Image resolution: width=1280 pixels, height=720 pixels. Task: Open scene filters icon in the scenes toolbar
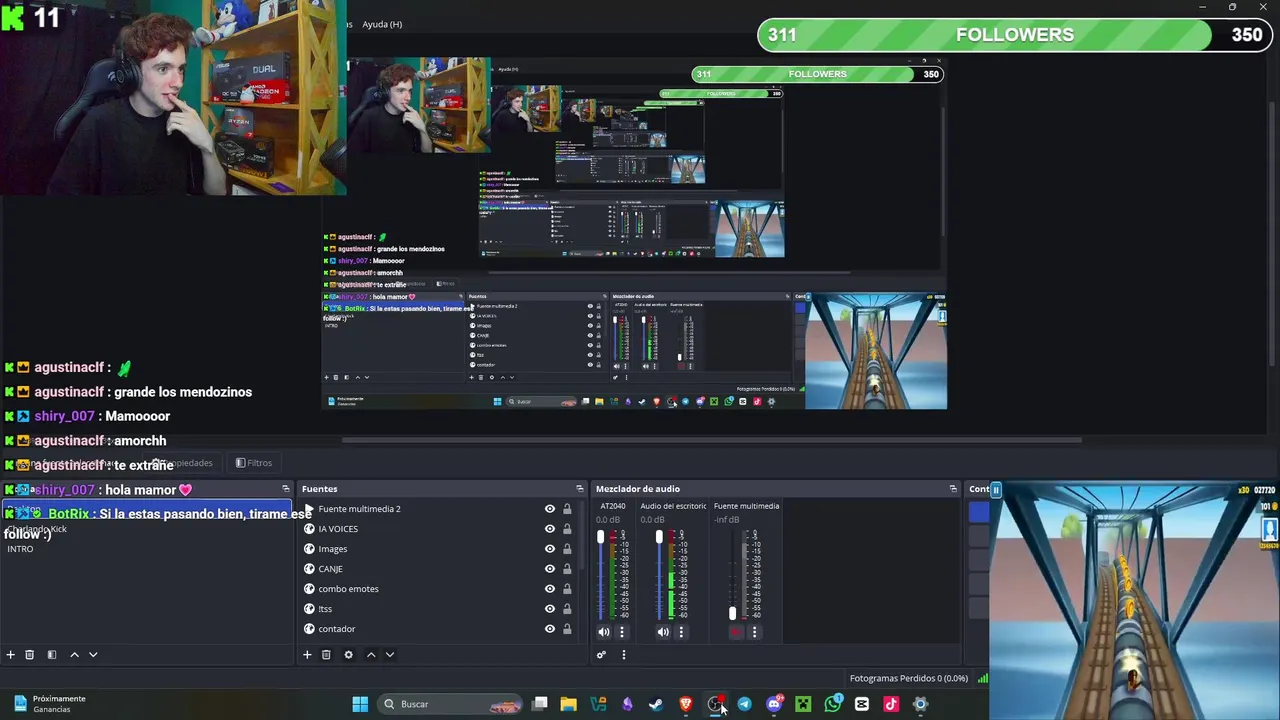coord(52,655)
